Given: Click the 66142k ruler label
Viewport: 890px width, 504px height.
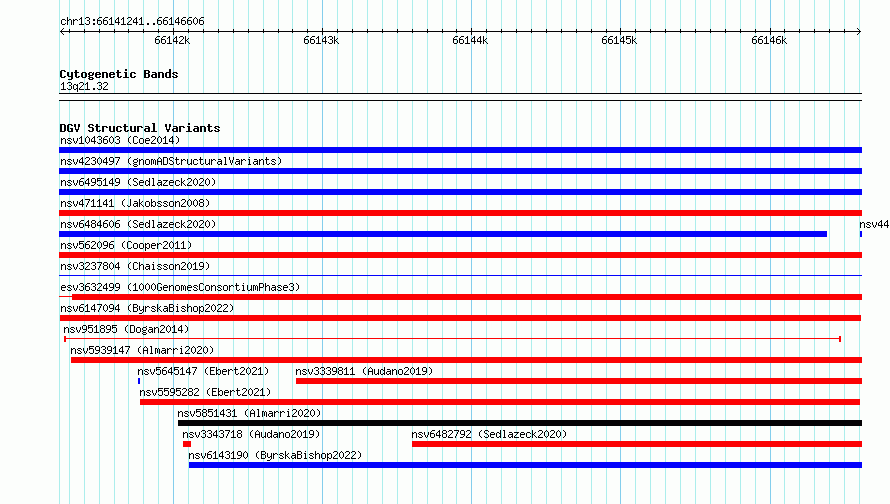Looking at the screenshot, I should [172, 40].
